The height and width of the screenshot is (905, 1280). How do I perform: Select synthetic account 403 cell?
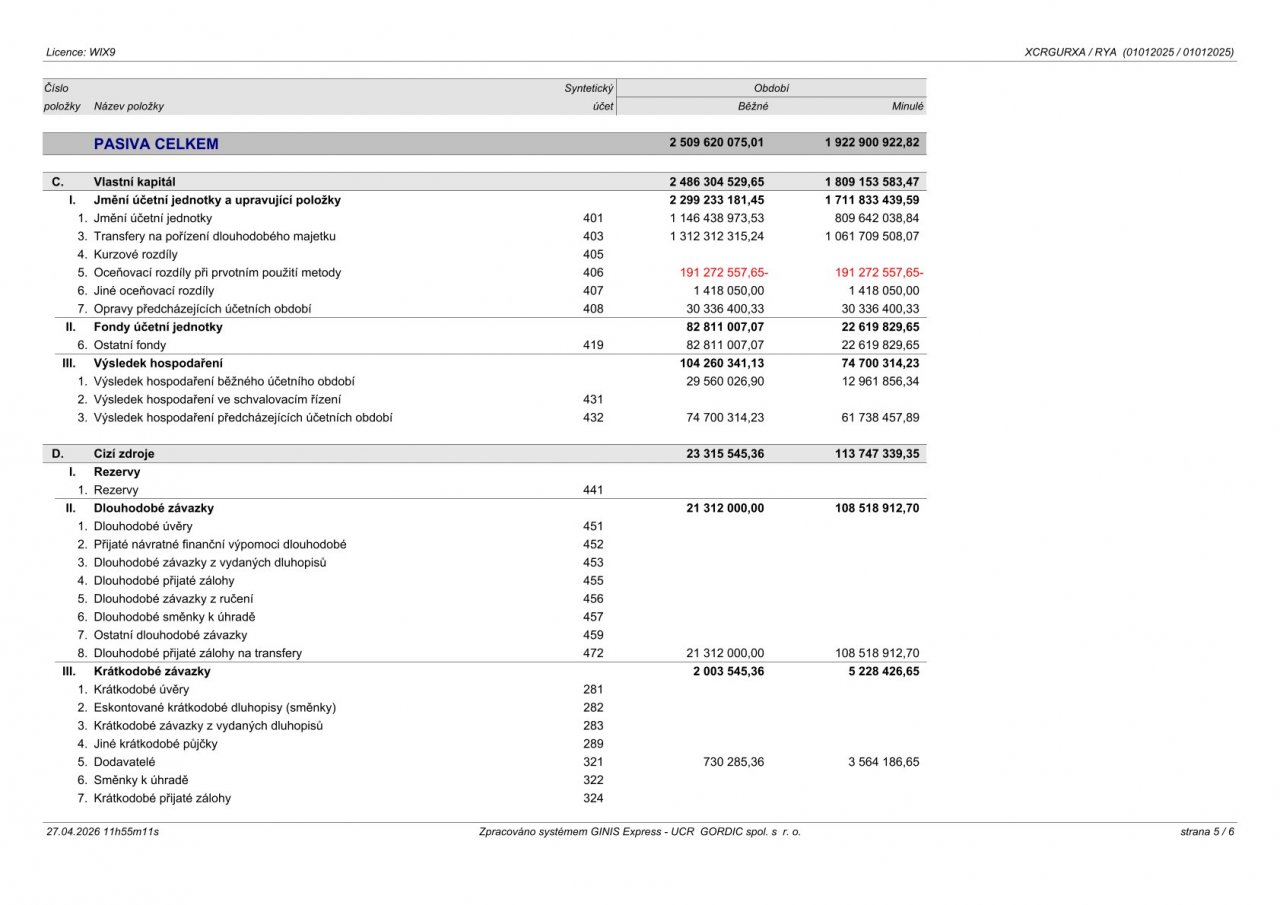[x=593, y=236]
